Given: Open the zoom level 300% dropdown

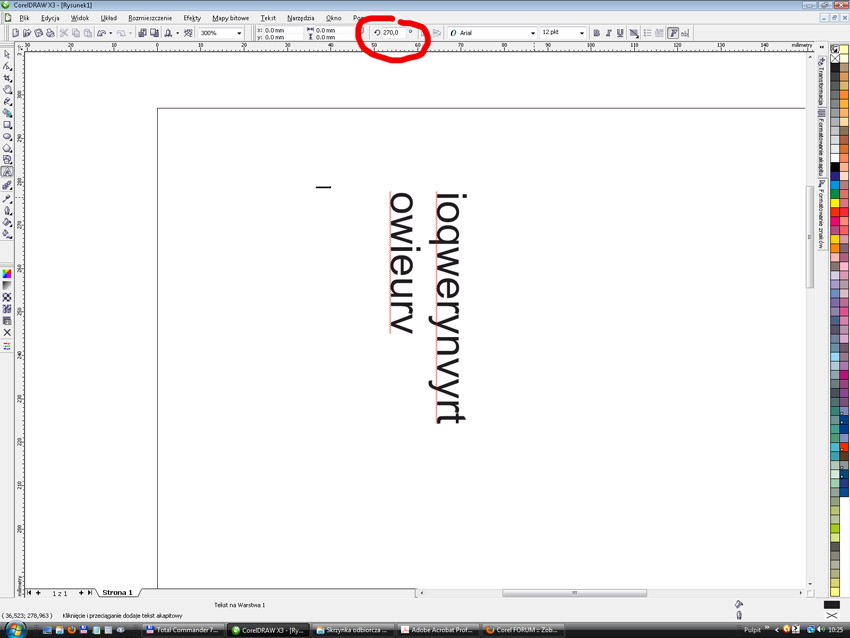Looking at the screenshot, I should click(x=239, y=33).
